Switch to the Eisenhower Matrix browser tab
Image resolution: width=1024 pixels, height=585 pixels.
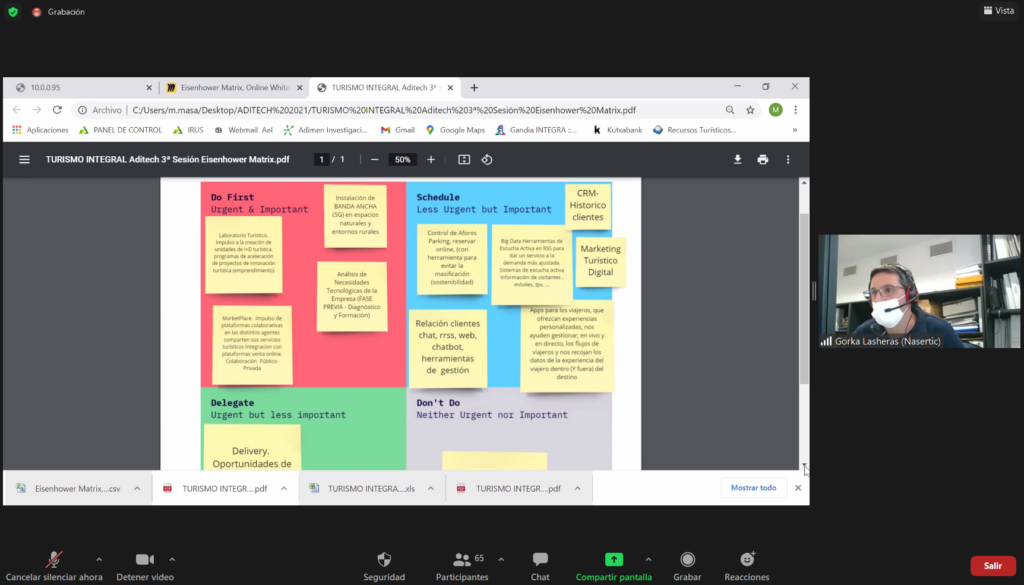[x=233, y=87]
